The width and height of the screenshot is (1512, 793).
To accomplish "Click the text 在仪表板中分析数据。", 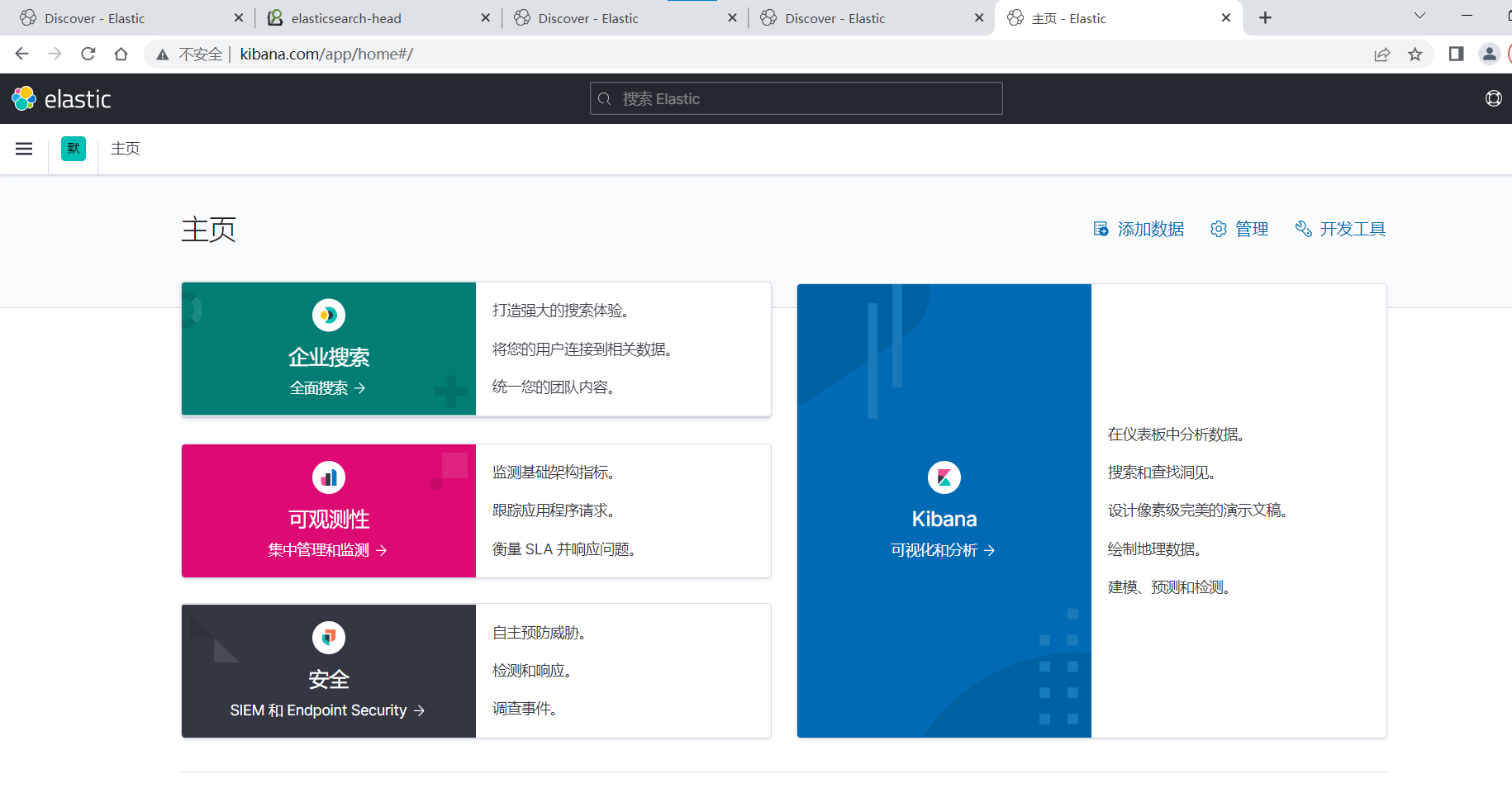I will point(1178,434).
